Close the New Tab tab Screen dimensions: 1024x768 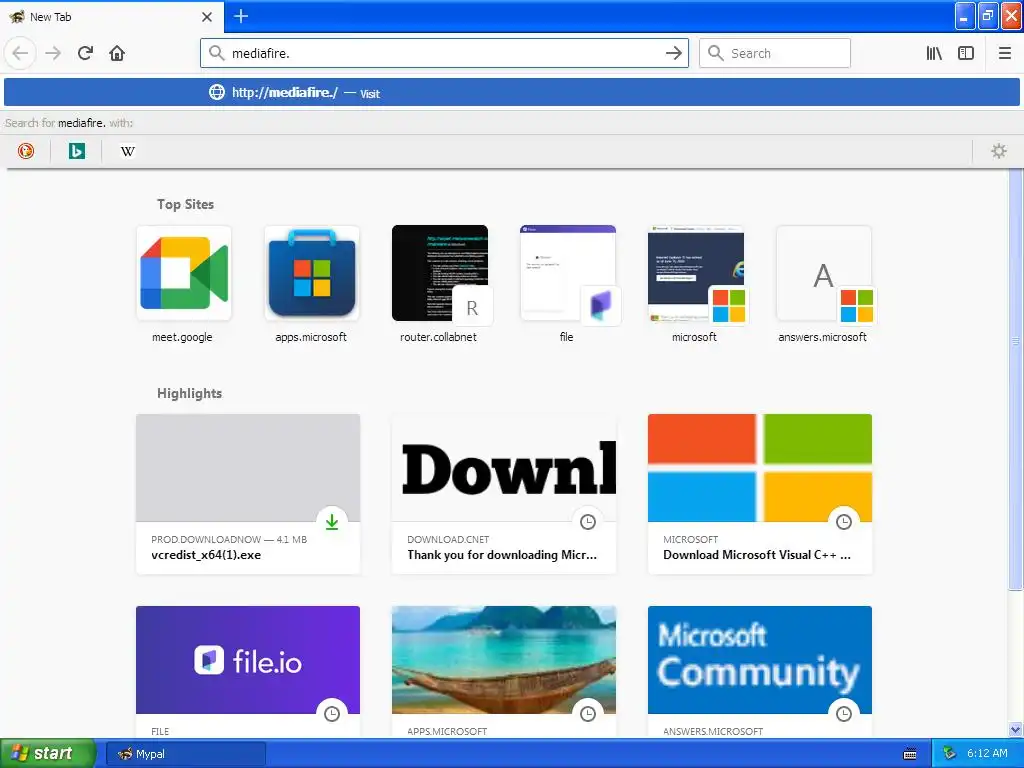pyautogui.click(x=207, y=17)
